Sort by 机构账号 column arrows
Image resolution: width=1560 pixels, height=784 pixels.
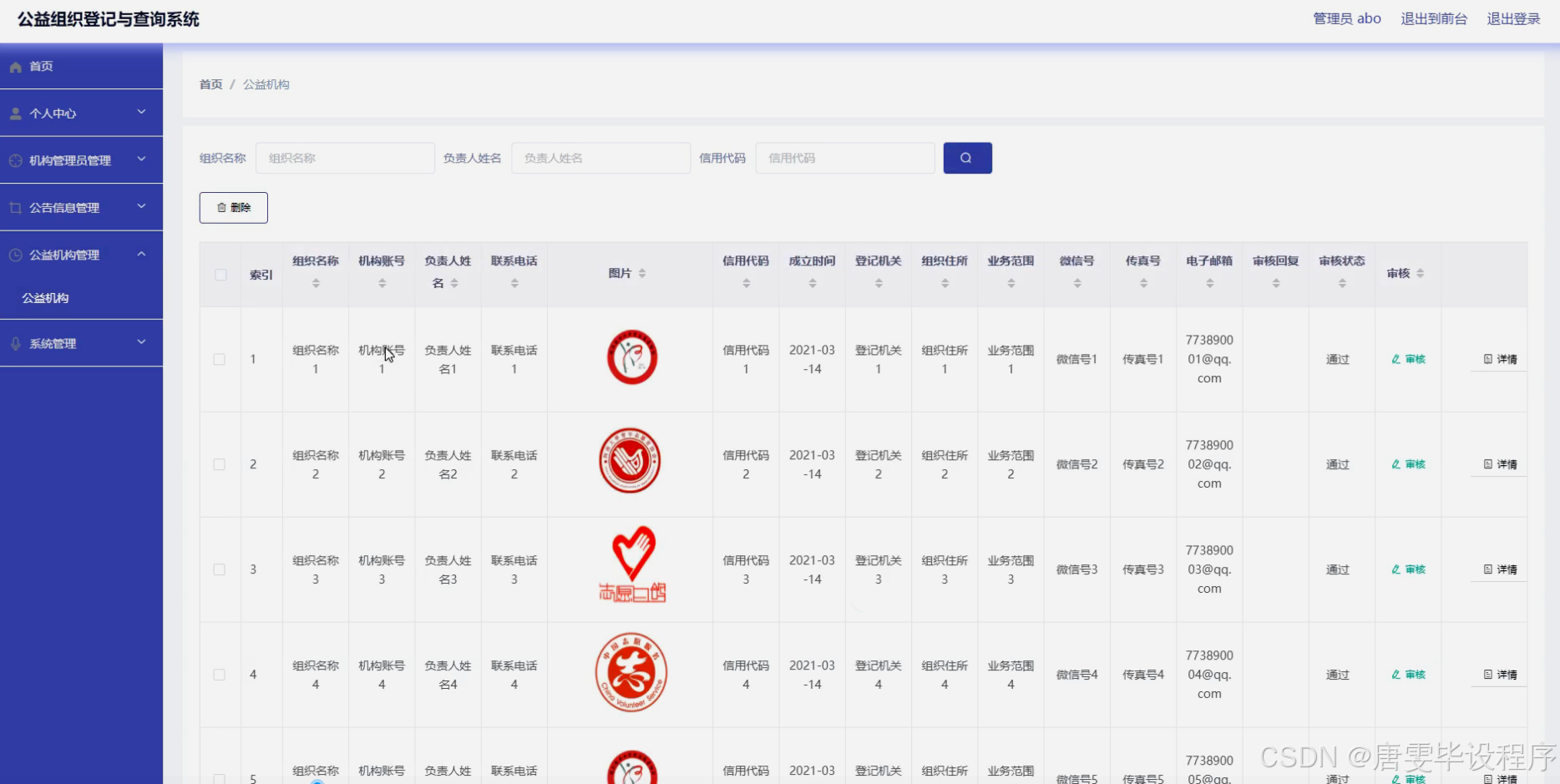pos(382,284)
